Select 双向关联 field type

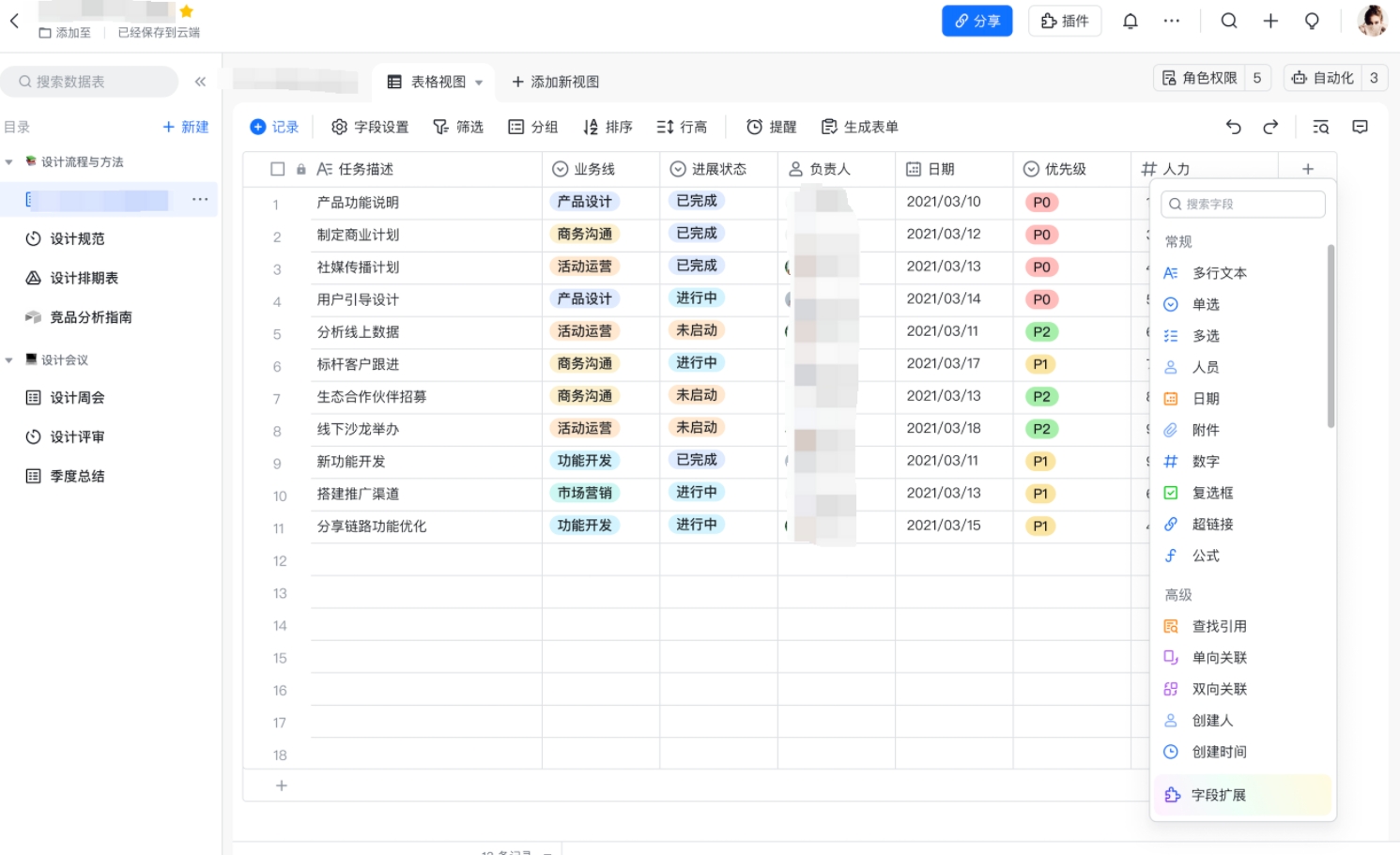1219,689
